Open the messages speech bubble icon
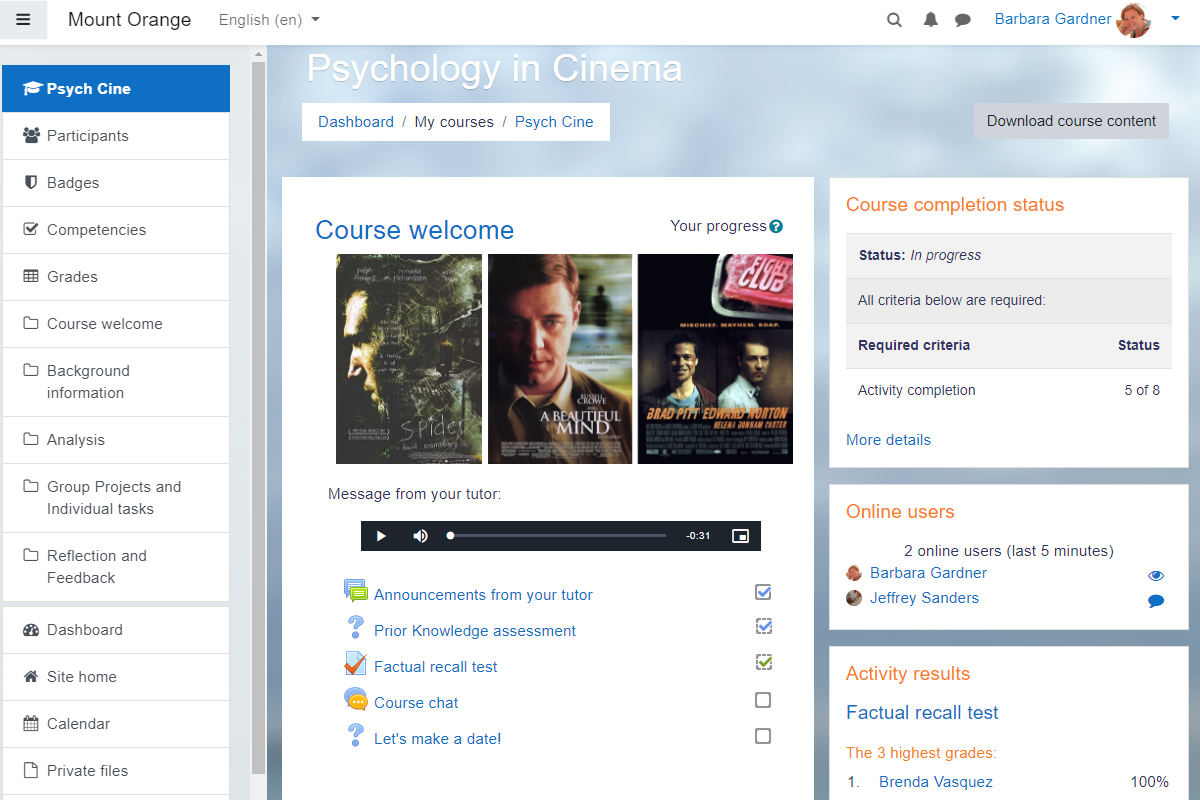This screenshot has height=800, width=1200. 963,20
